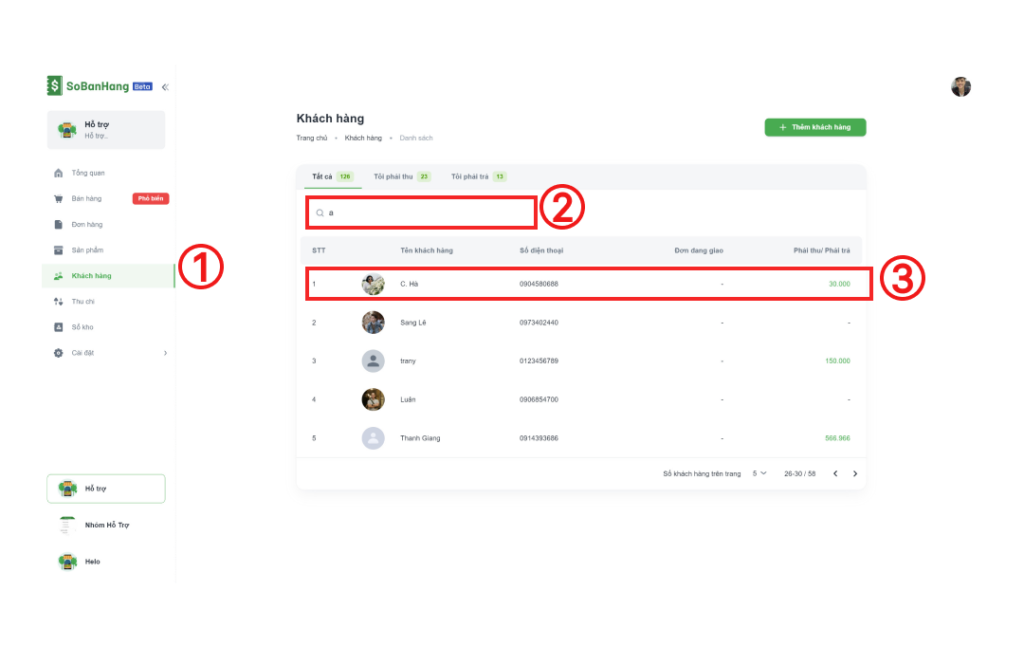Switch to Tôi phải trả tab
The height and width of the screenshot is (647, 1024).
[x=478, y=176]
